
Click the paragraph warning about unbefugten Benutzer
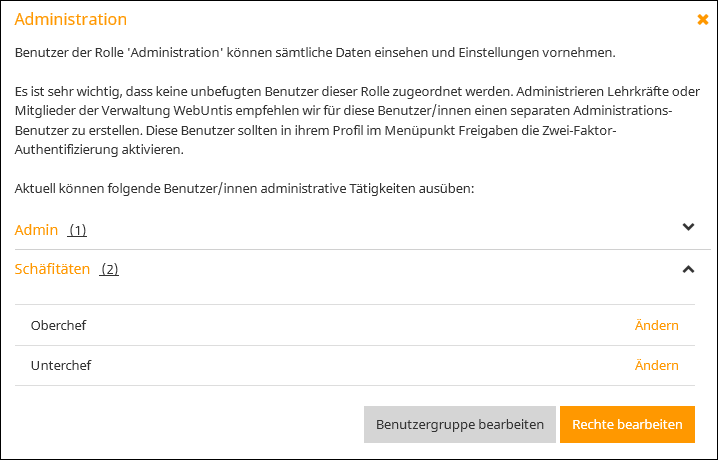pyautogui.click(x=357, y=120)
